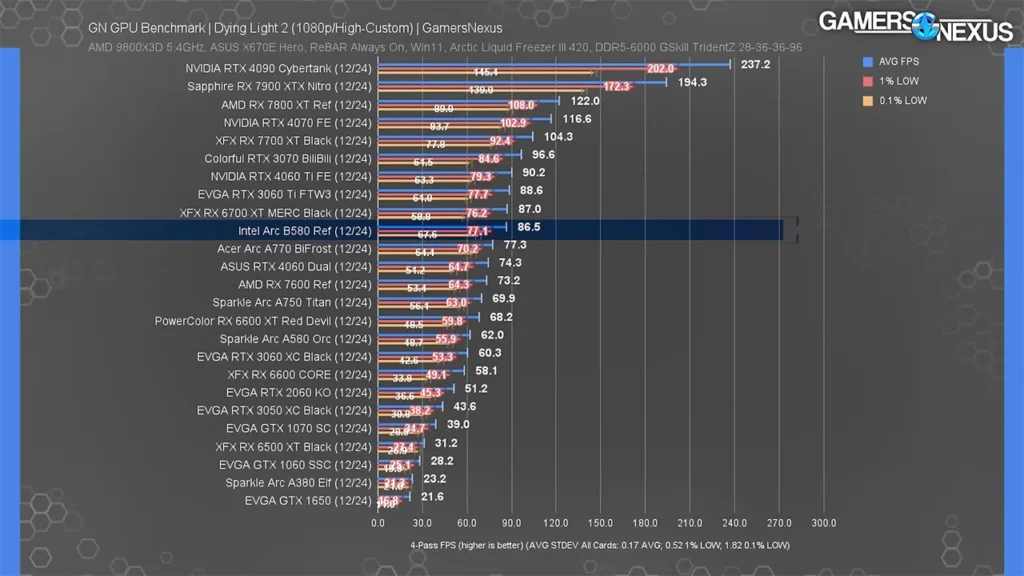
Task: Select the EVGA GTX 1070 SC label
Action: (299, 428)
